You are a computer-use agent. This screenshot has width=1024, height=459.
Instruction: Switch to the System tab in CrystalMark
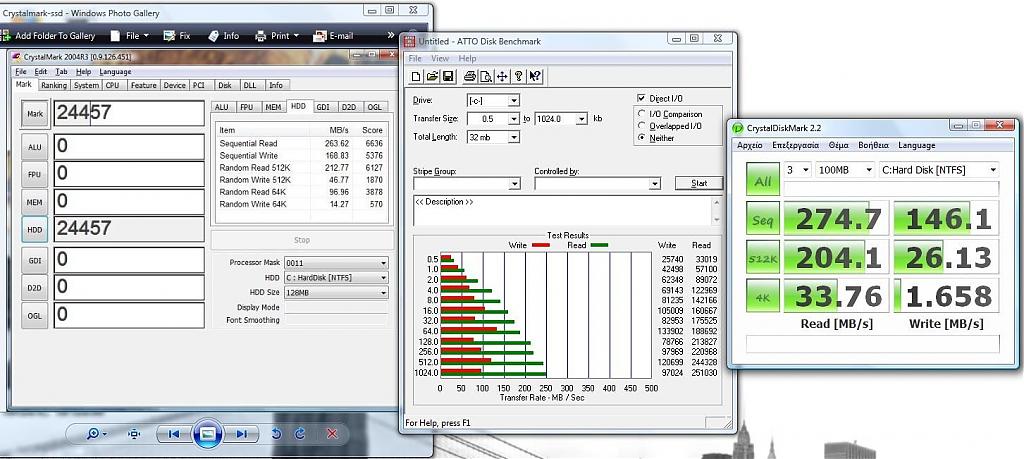click(86, 86)
